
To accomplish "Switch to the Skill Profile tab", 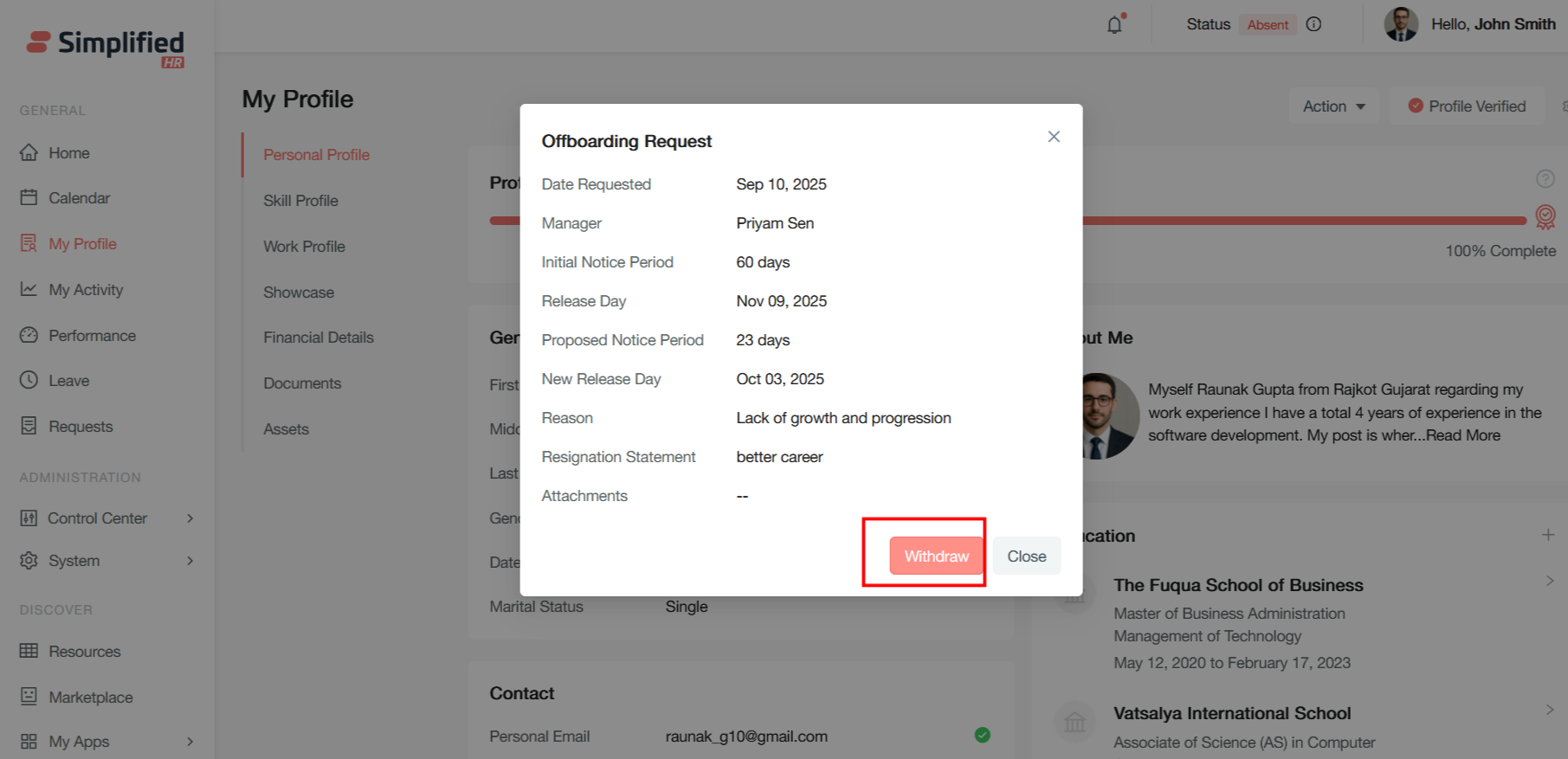I will (300, 201).
